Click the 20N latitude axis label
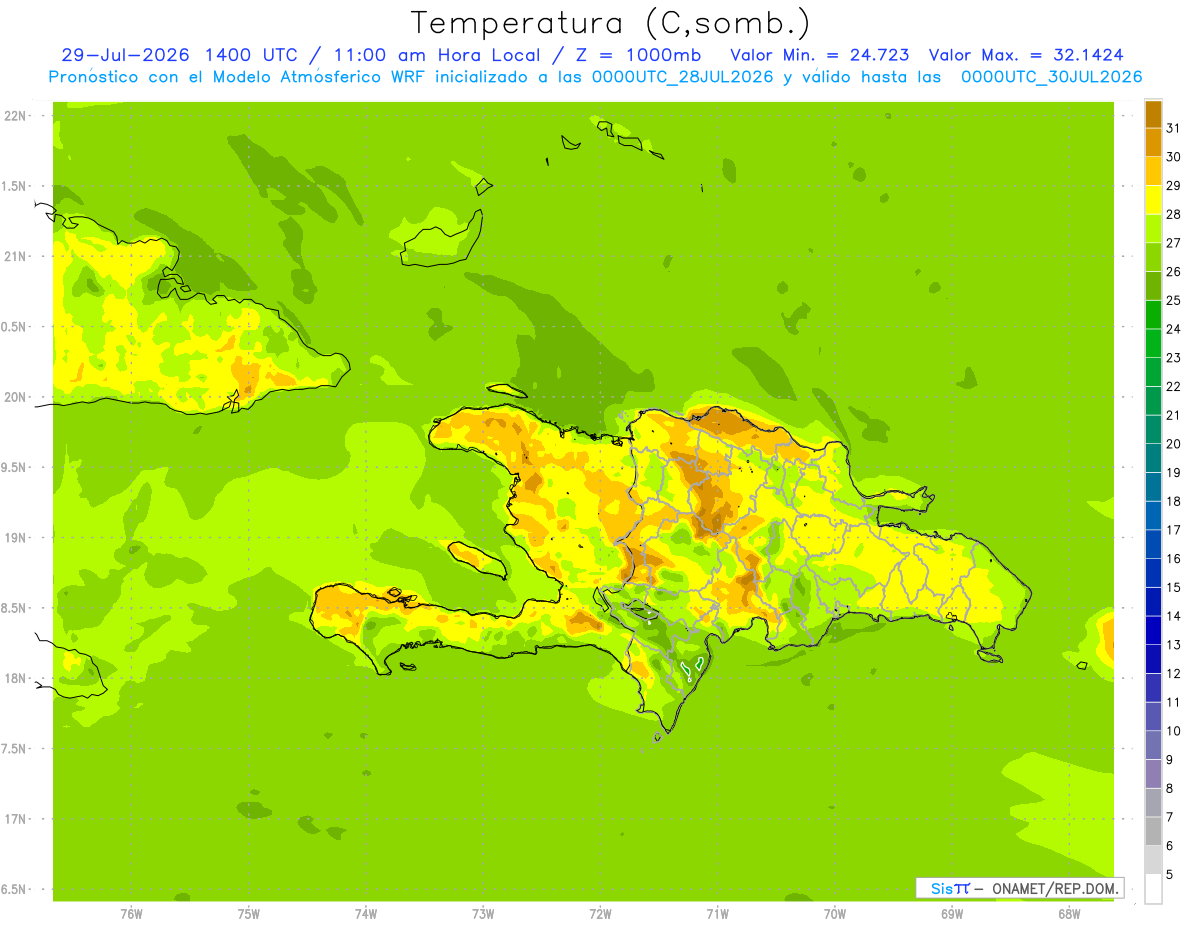1200x927 pixels. (x=14, y=398)
